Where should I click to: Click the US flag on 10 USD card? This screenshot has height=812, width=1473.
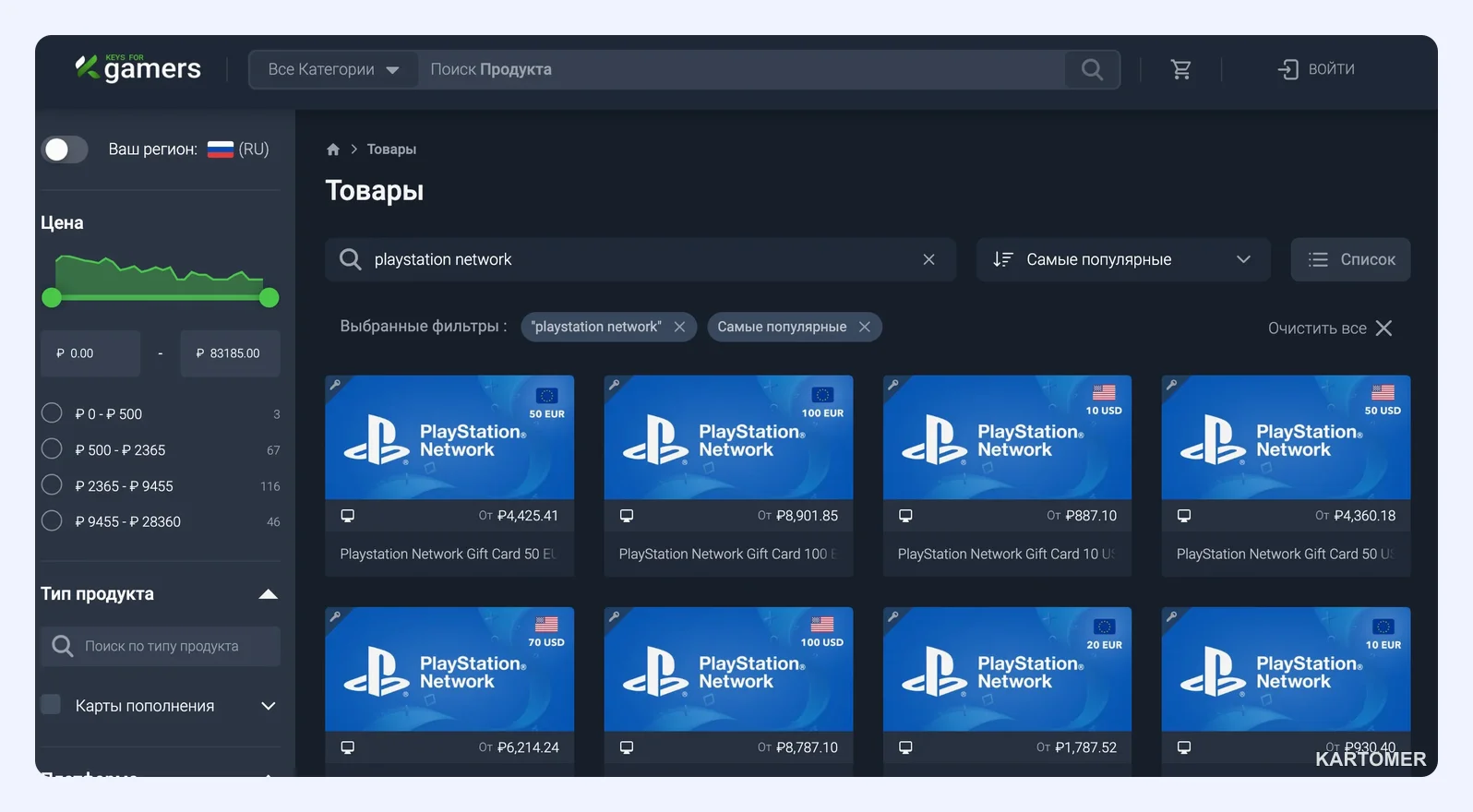point(1104,393)
